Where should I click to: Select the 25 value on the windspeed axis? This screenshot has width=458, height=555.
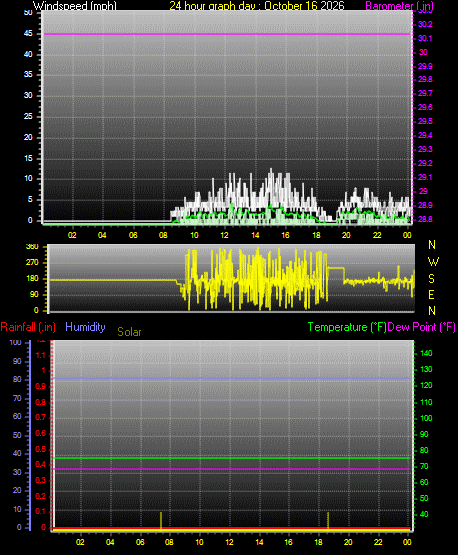[28, 116]
